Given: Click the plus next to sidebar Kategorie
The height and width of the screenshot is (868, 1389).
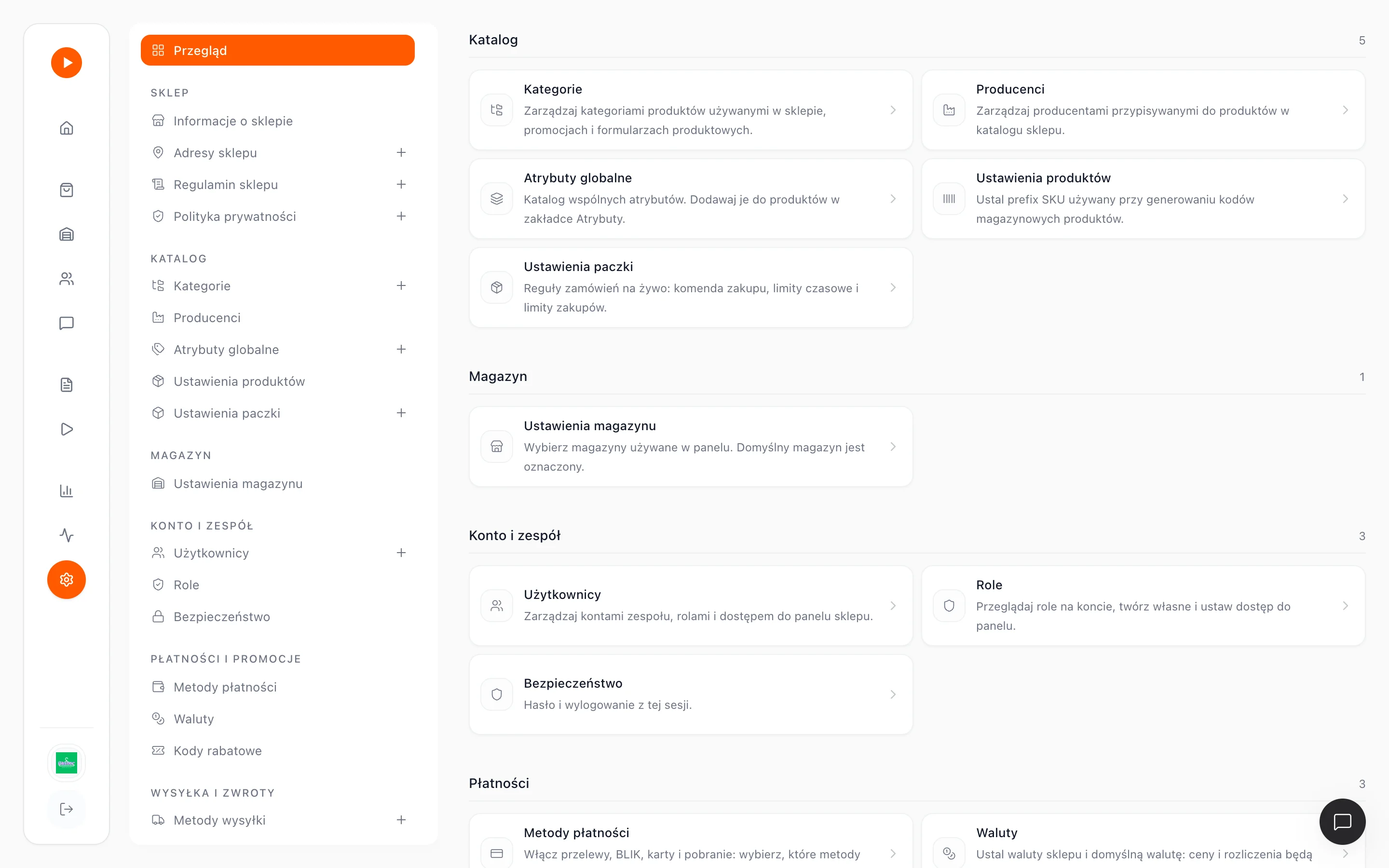Looking at the screenshot, I should click(x=401, y=286).
